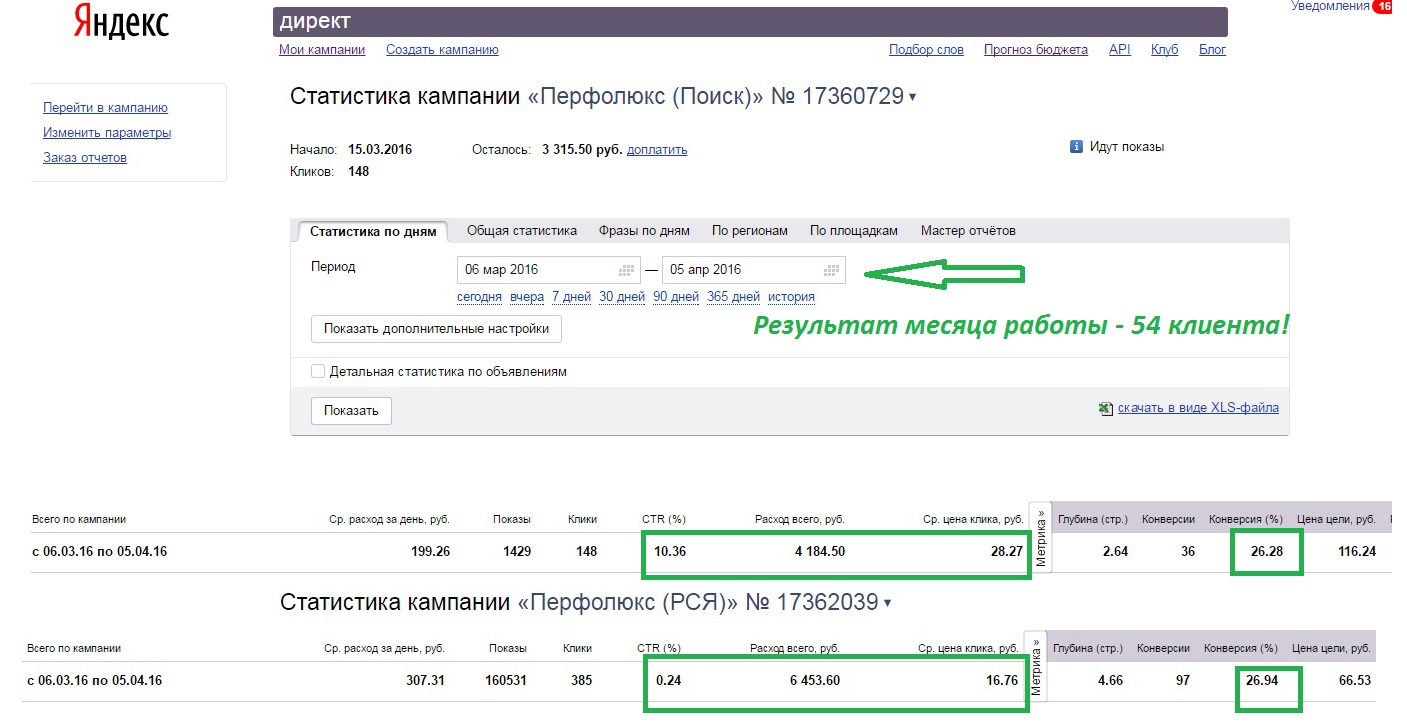Open the По площадкам tab
1407x723 pixels.
(854, 231)
